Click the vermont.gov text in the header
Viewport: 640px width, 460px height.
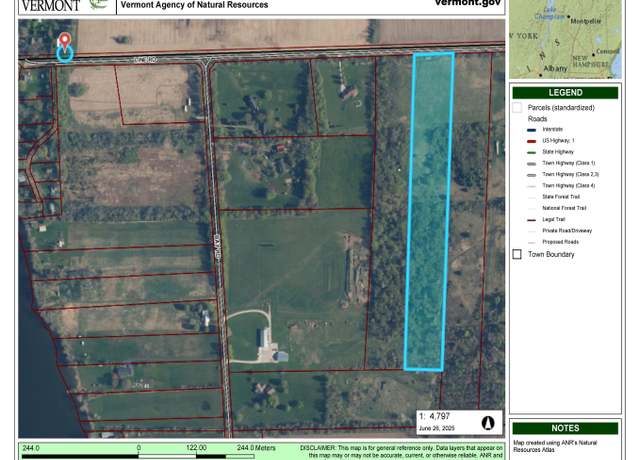tap(468, 3)
